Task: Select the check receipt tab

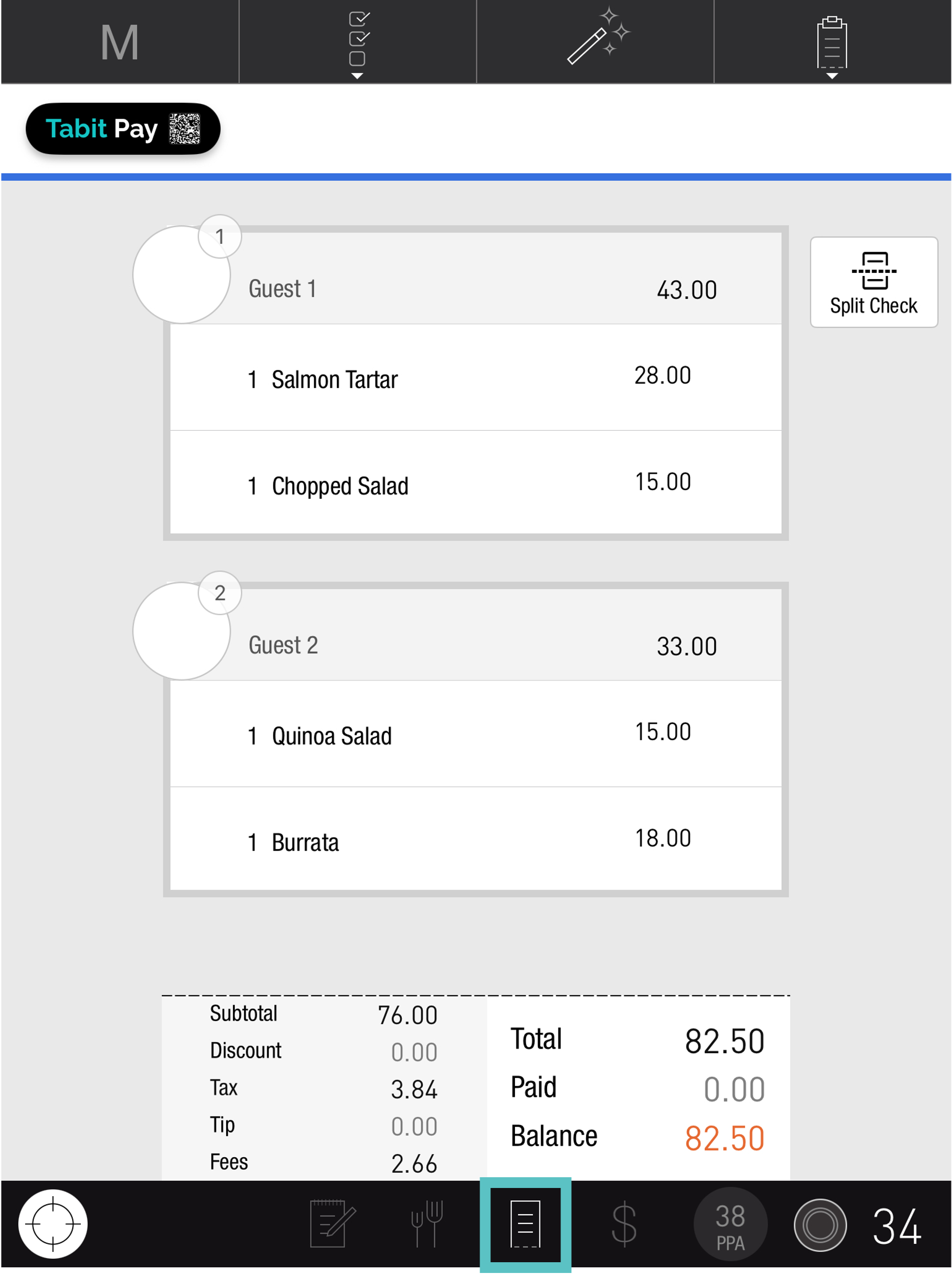Action: [525, 1224]
